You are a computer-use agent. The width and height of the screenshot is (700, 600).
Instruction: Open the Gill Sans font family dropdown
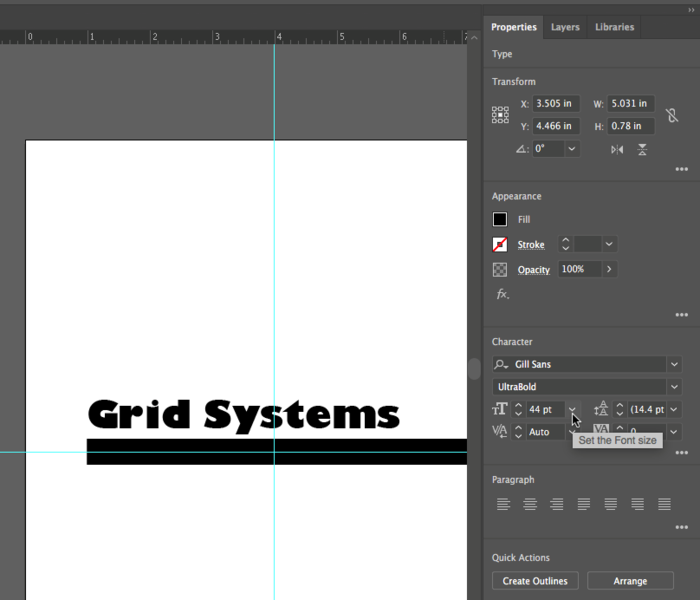click(674, 365)
